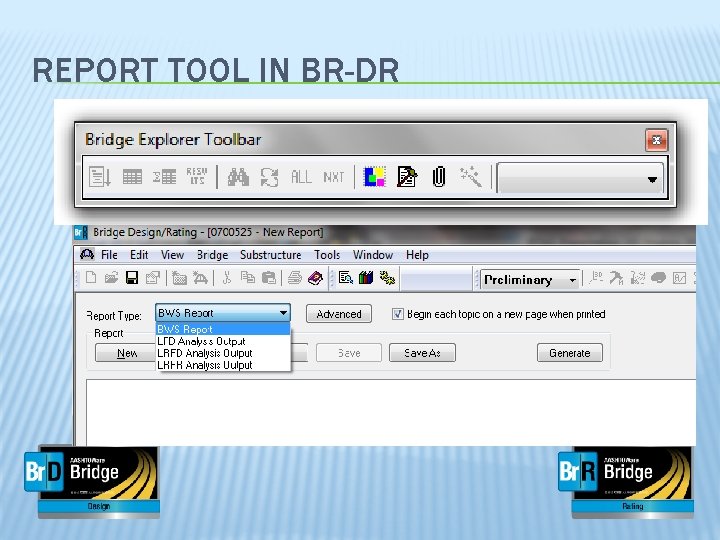This screenshot has height=540, width=720.
Task: Click the empty field left of Preliminary dropdown
Action: point(436,280)
